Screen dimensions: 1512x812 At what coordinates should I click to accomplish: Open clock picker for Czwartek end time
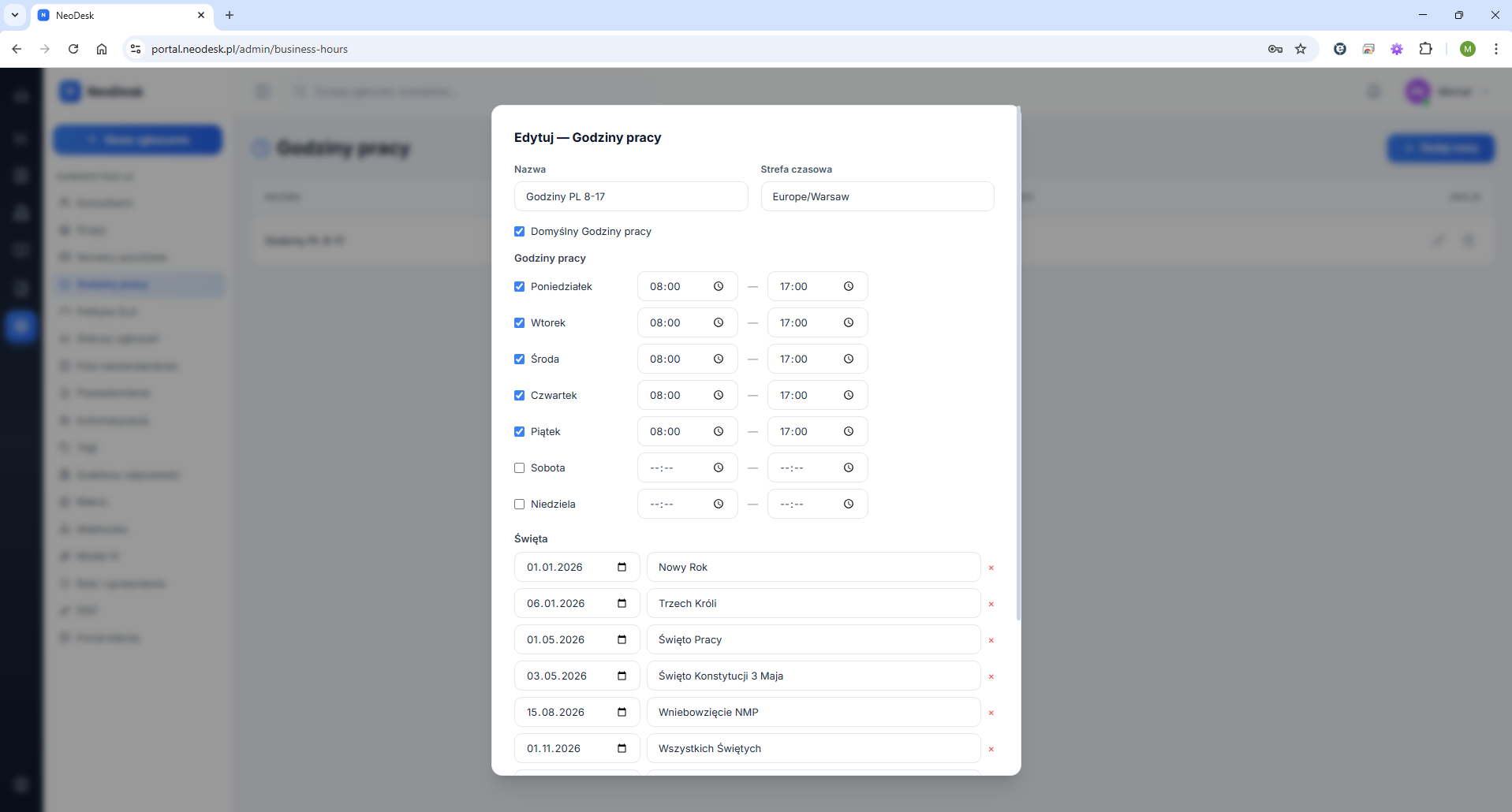849,395
